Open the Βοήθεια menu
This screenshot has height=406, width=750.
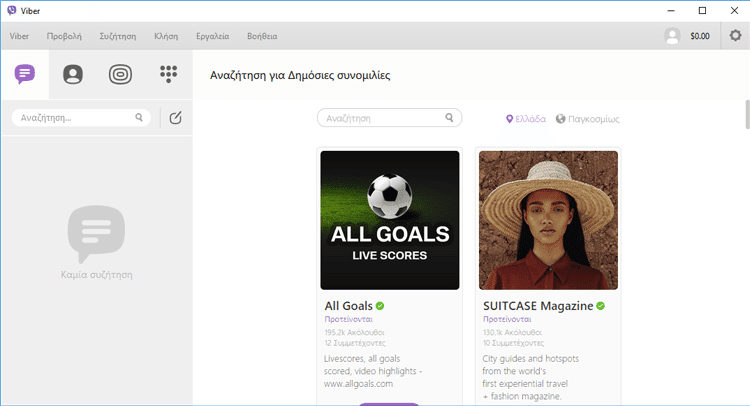click(262, 36)
